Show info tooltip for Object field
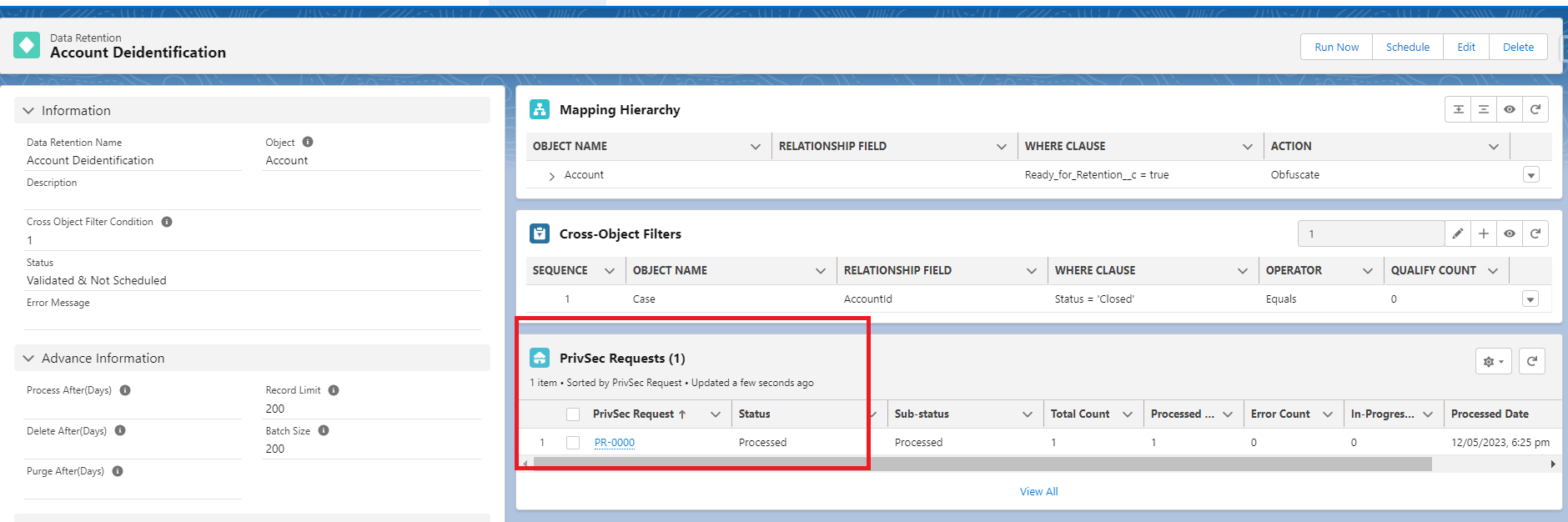 pyautogui.click(x=308, y=142)
